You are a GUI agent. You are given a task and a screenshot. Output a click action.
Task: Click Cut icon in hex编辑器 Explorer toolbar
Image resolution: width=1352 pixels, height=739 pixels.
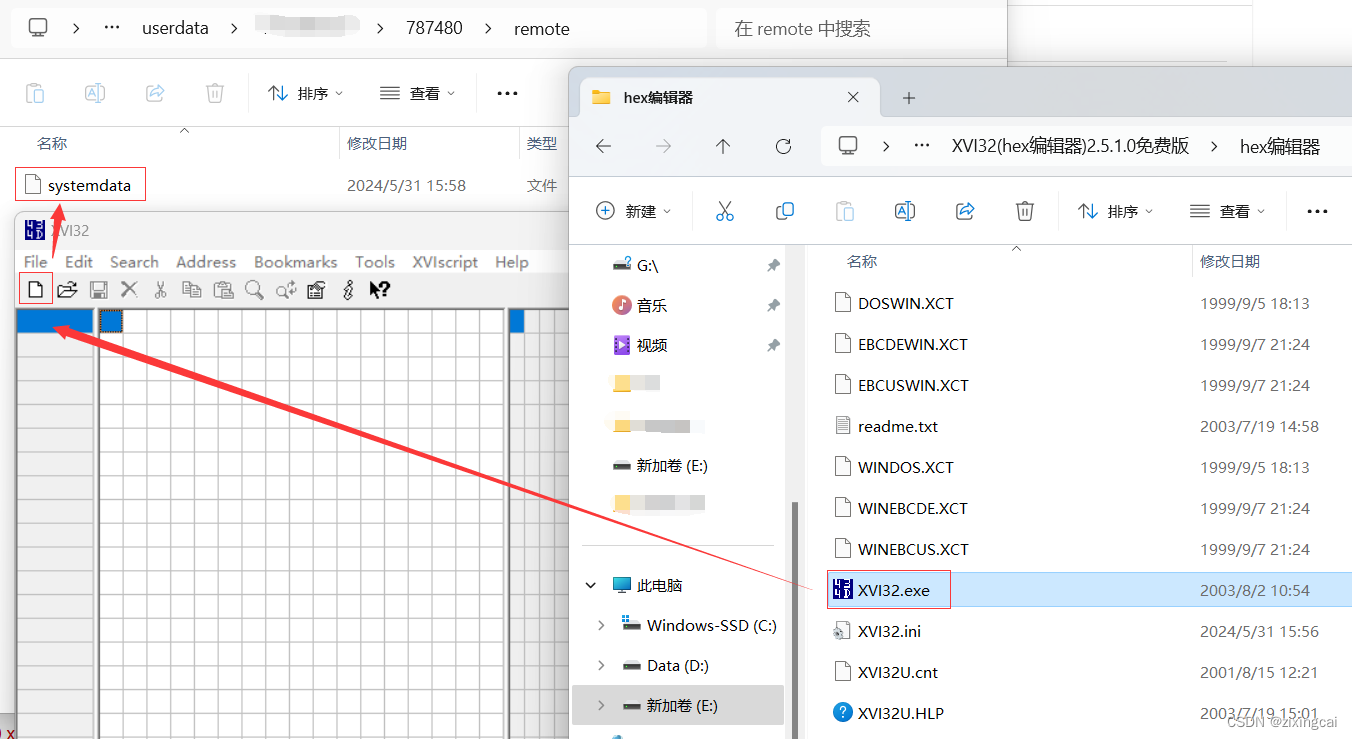coord(725,211)
